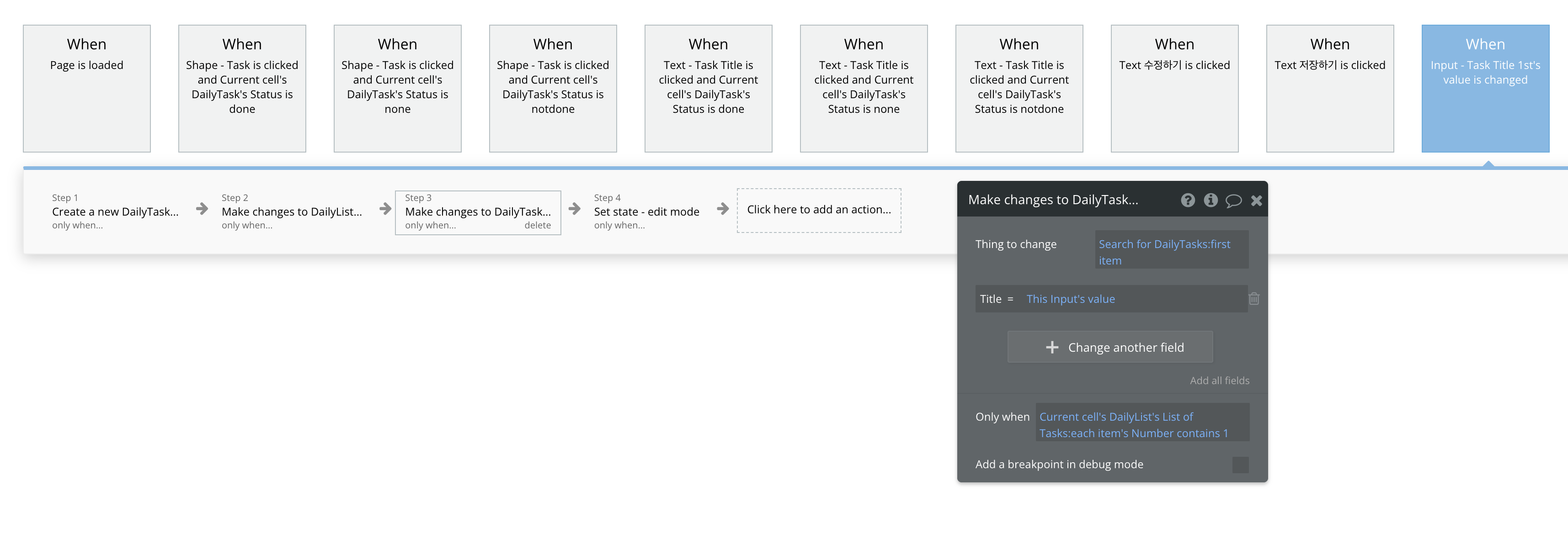Close the Make changes to DailyTask panel

tap(1256, 201)
